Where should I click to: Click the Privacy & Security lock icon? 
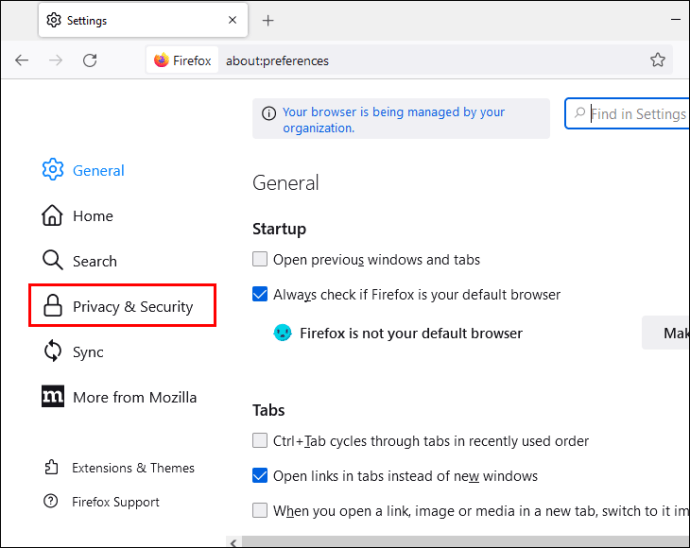52,305
